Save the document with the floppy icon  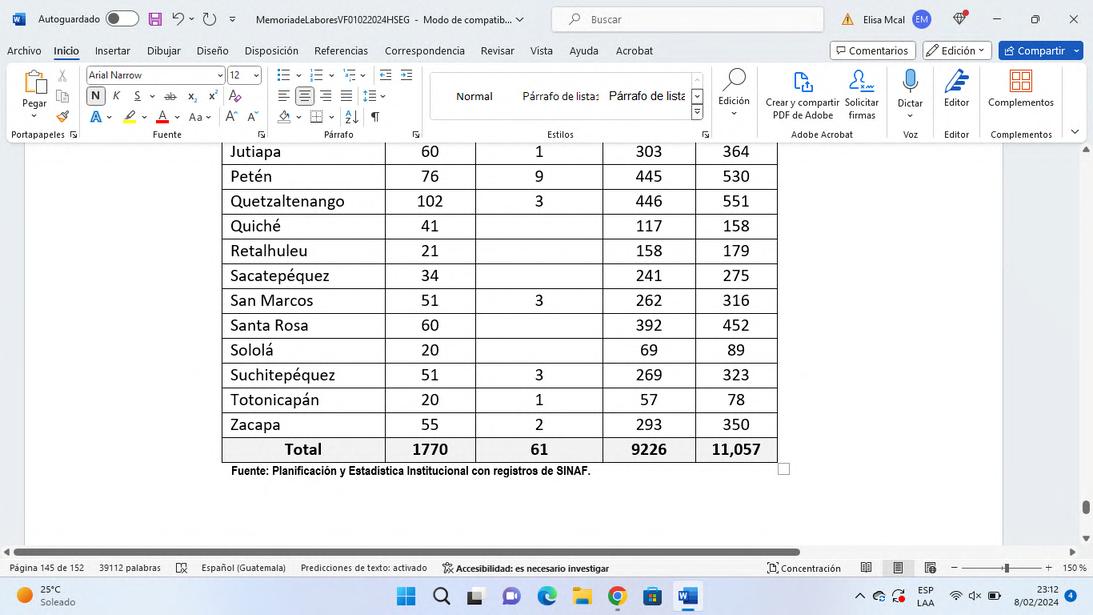pyautogui.click(x=155, y=20)
